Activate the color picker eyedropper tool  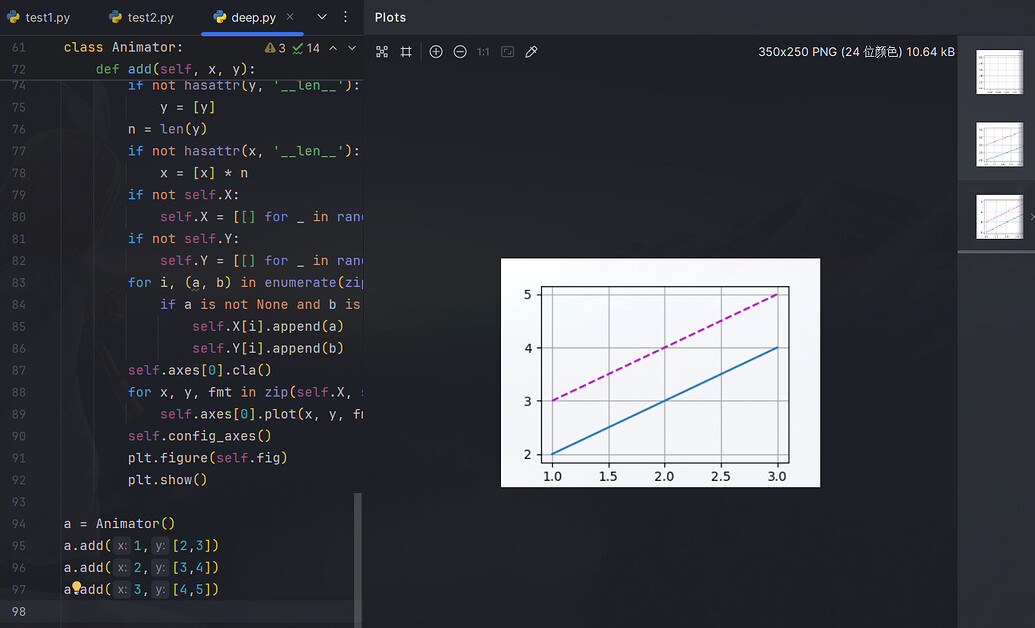click(x=532, y=52)
